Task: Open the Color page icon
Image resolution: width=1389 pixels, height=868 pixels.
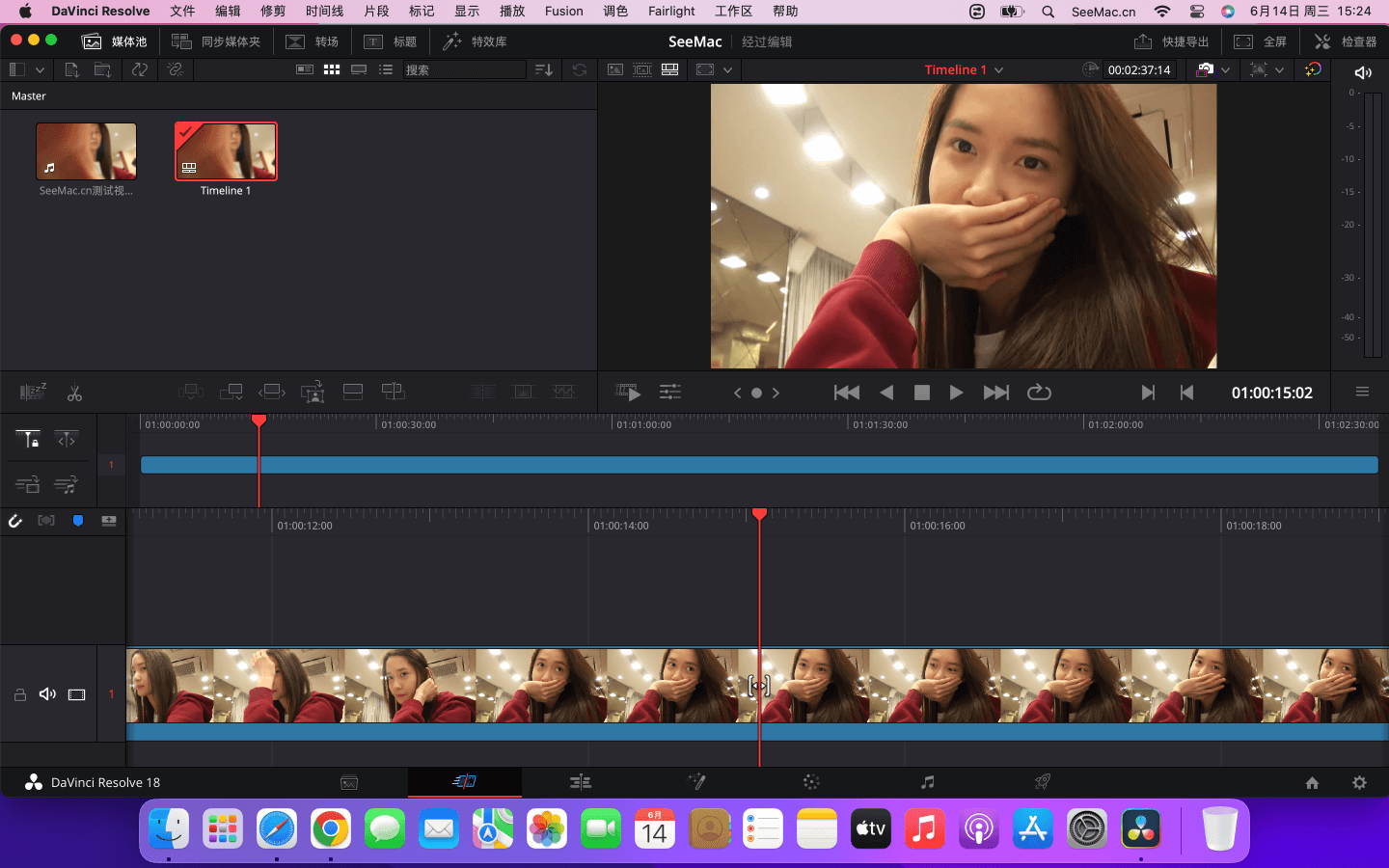Action: (811, 782)
